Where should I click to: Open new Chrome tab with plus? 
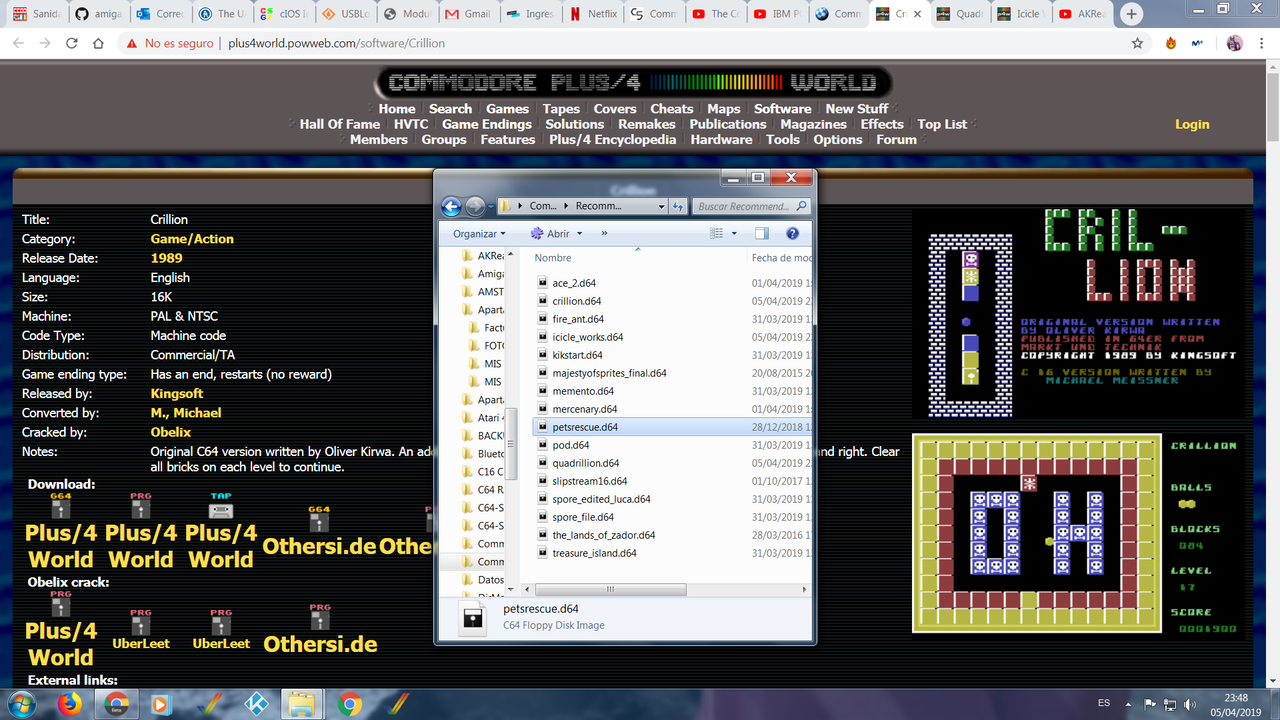point(1131,14)
